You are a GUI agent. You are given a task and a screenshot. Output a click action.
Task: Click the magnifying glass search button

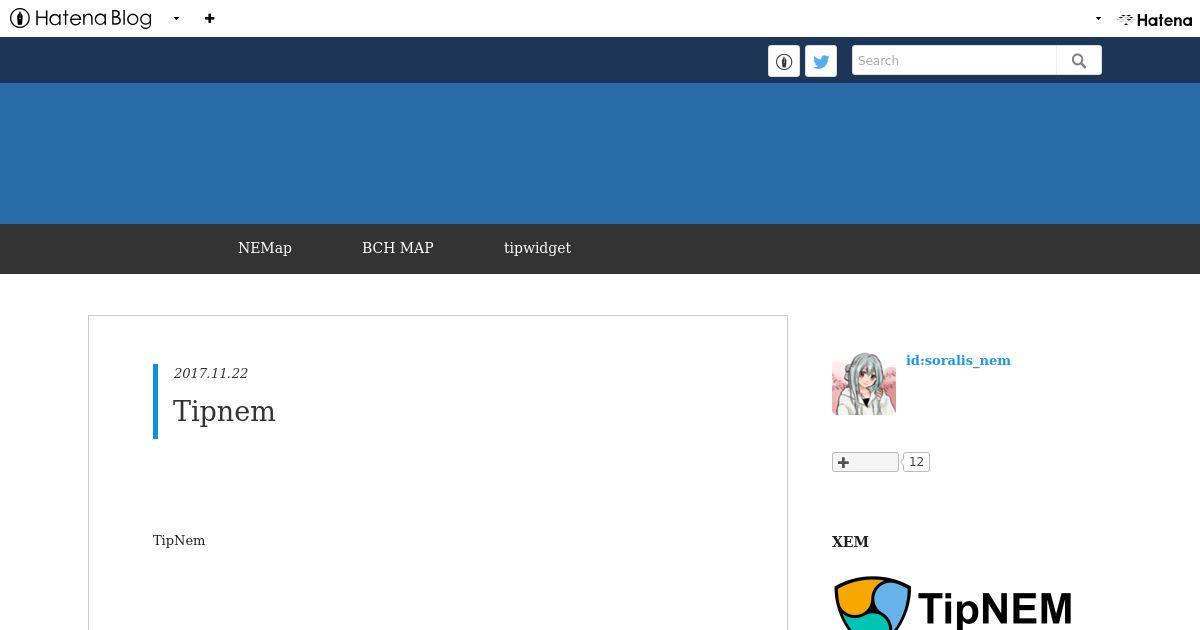pos(1079,60)
